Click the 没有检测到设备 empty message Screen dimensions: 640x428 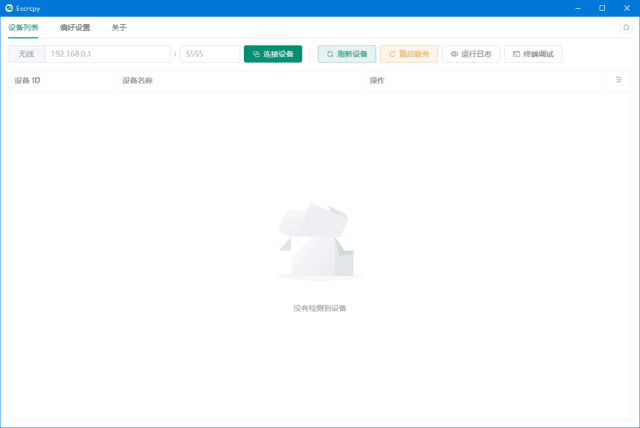319,308
